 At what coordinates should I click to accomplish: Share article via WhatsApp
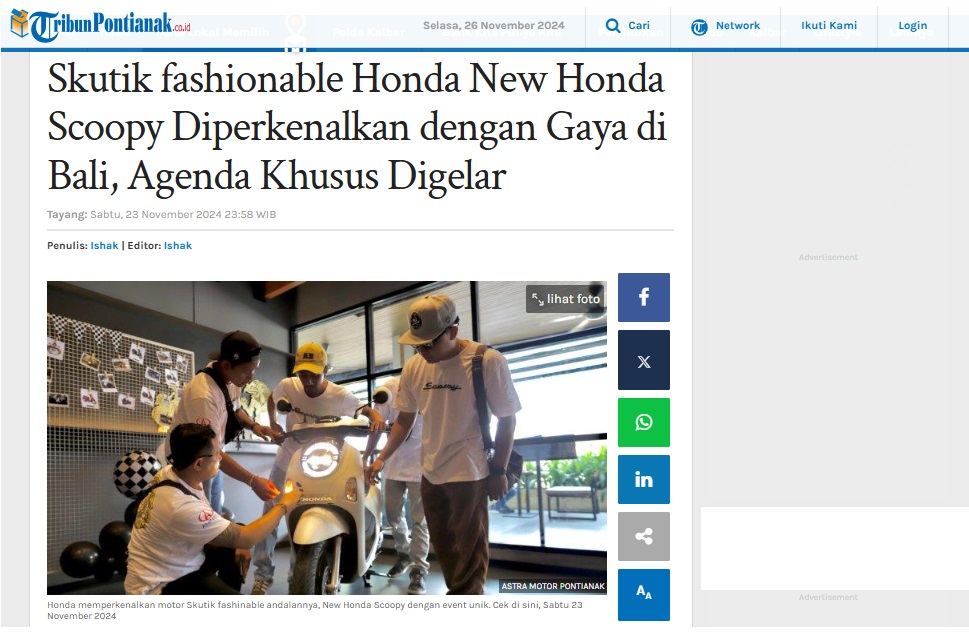click(643, 422)
